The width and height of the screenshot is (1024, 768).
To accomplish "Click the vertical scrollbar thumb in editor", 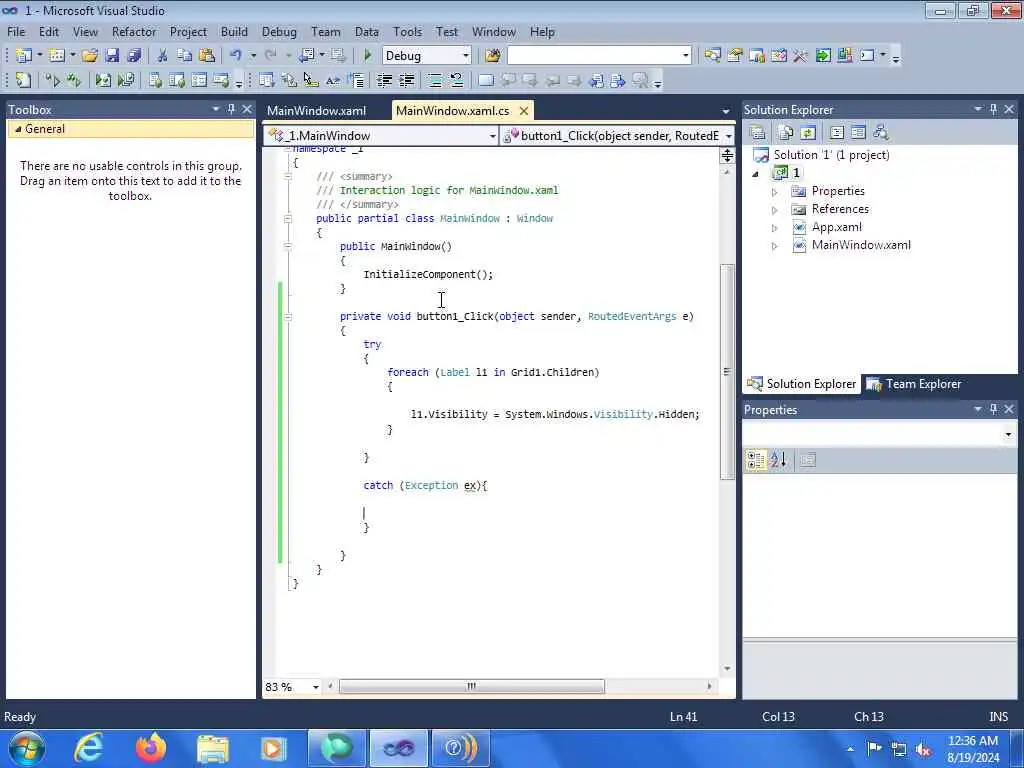I will point(728,372).
